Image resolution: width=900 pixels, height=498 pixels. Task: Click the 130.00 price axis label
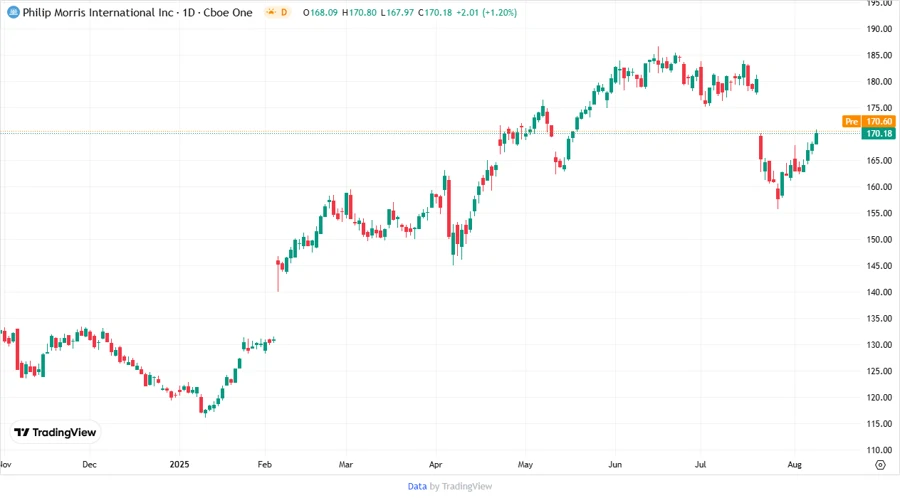pyautogui.click(x=879, y=345)
